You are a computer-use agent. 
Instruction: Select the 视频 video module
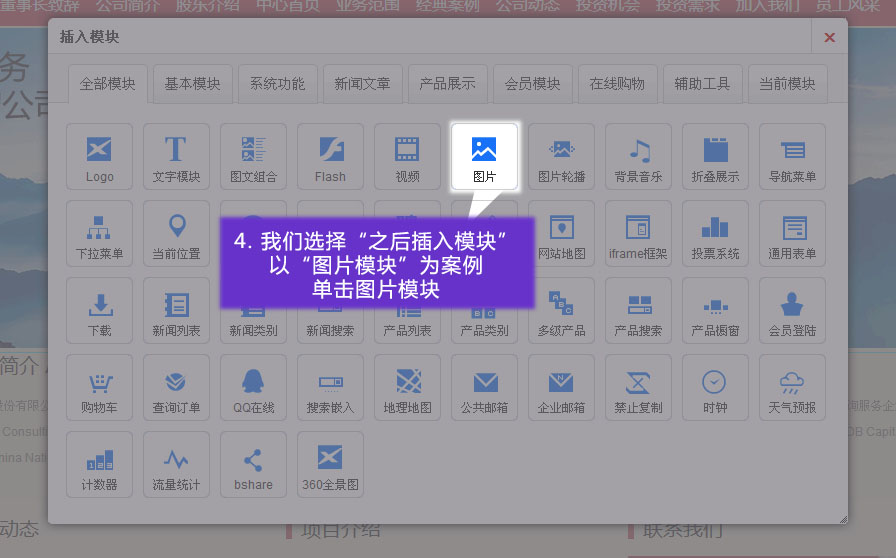coord(407,156)
